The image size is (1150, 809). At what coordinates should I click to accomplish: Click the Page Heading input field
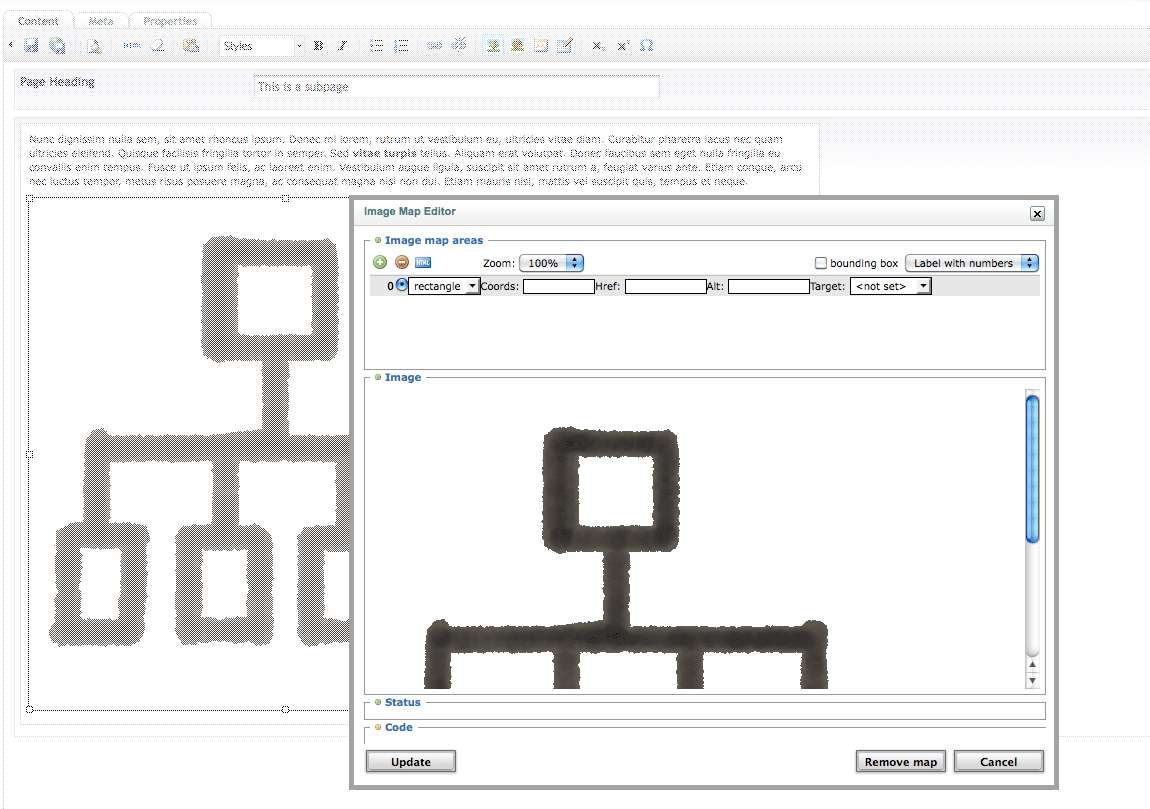click(x=456, y=87)
